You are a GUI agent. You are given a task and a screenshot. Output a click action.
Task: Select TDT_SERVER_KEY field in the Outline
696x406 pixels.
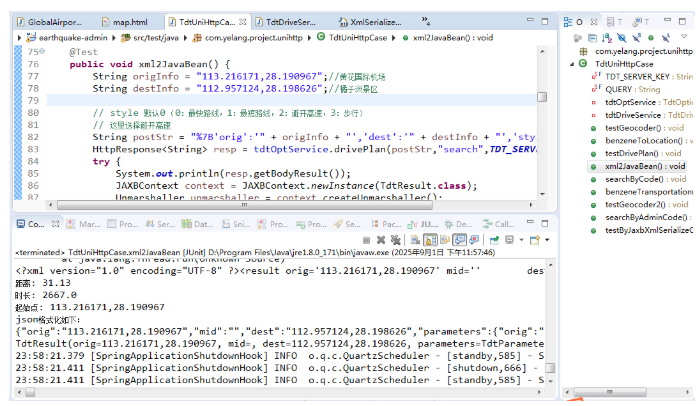(642, 77)
